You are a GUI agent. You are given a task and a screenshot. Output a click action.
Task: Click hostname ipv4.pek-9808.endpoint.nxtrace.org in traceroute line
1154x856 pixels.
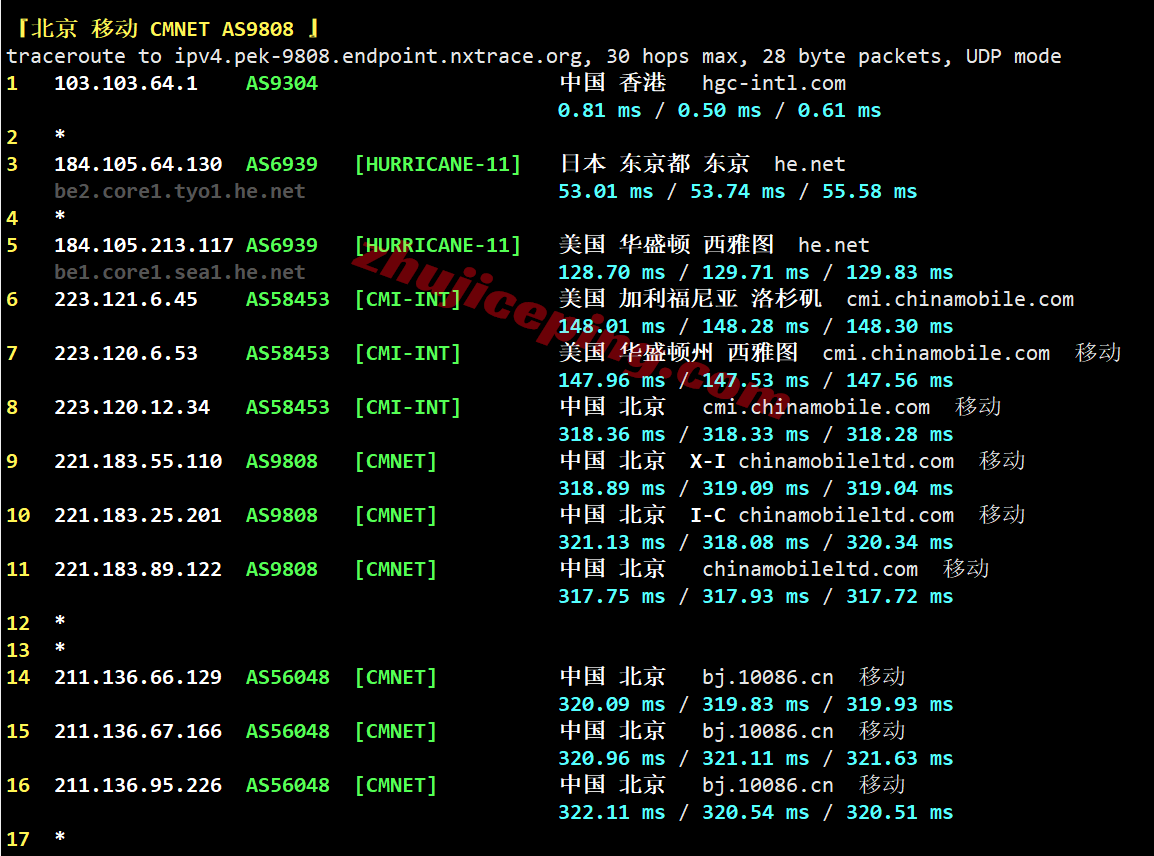380,57
